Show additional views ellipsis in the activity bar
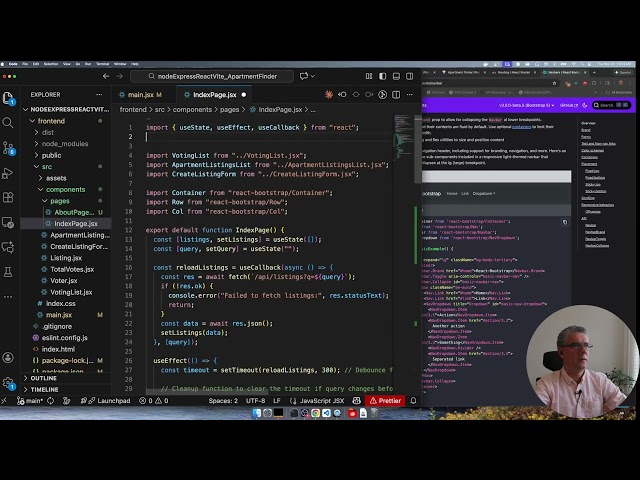 [x=8, y=297]
